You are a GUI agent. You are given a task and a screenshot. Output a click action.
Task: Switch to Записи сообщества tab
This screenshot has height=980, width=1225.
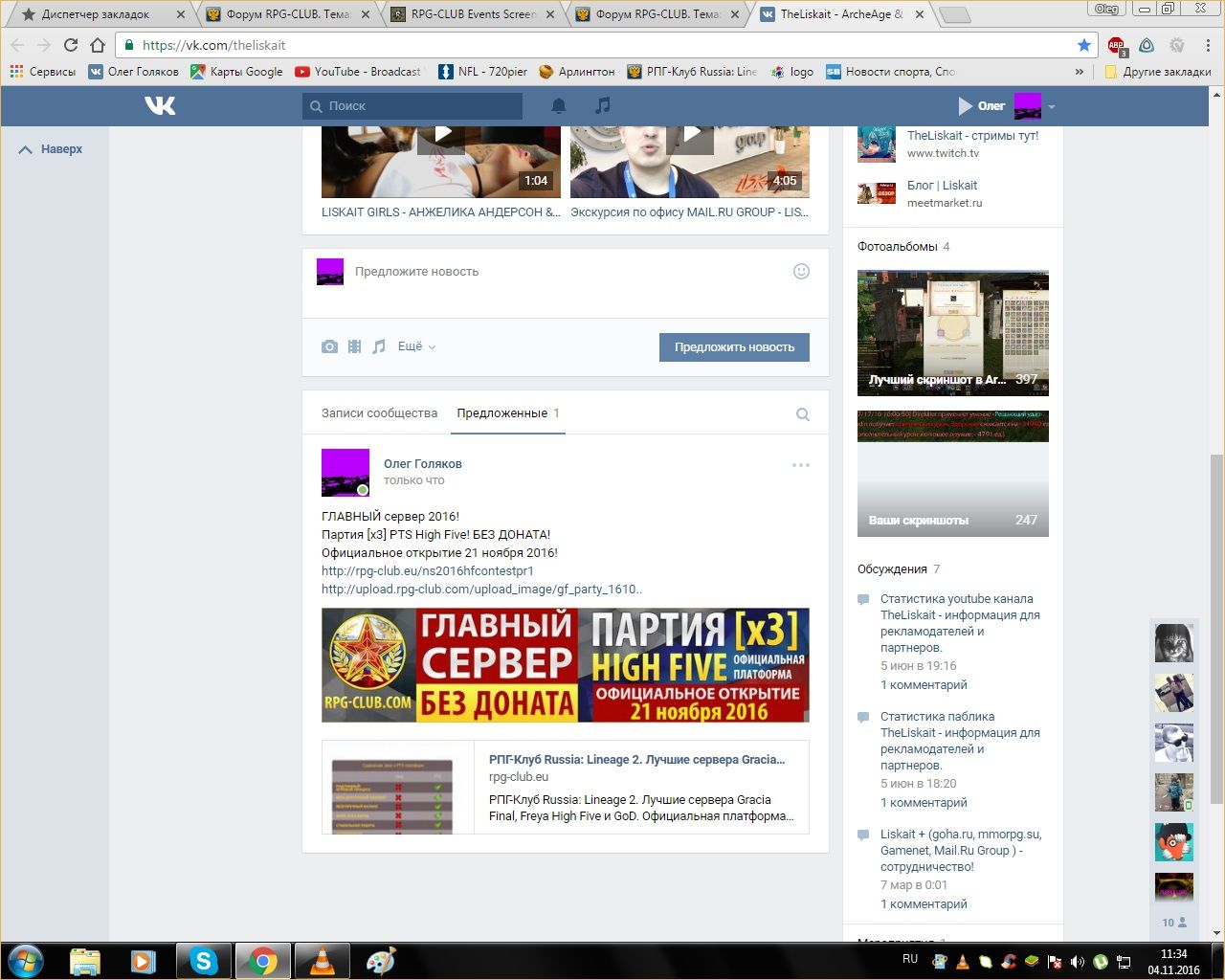coord(379,413)
